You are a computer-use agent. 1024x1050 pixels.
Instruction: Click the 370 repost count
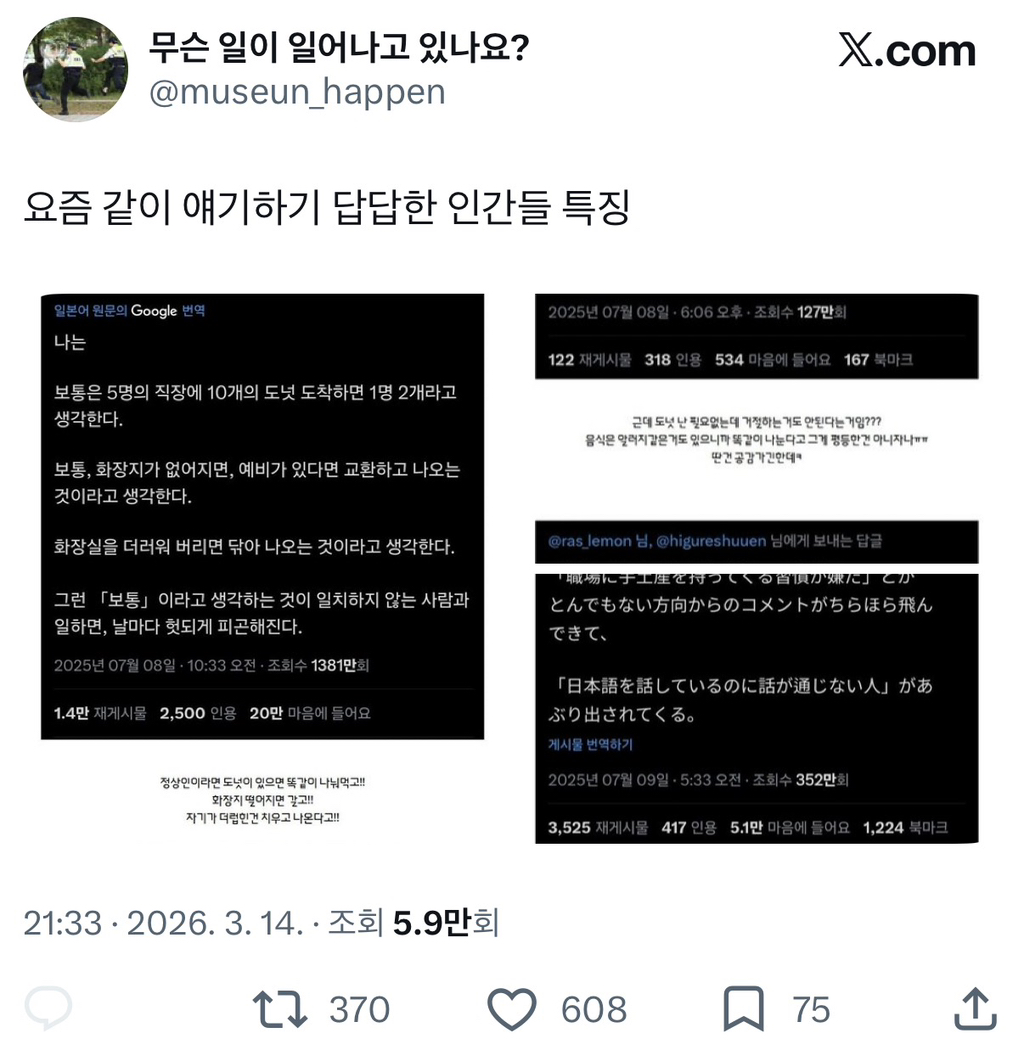coord(360,1009)
